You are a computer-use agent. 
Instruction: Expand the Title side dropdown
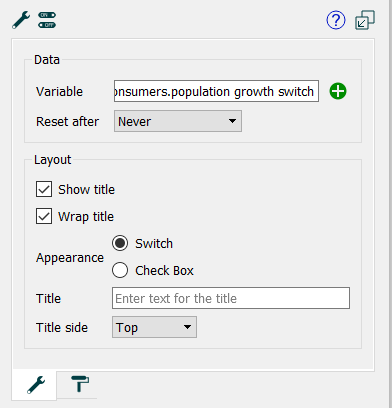tap(154, 327)
